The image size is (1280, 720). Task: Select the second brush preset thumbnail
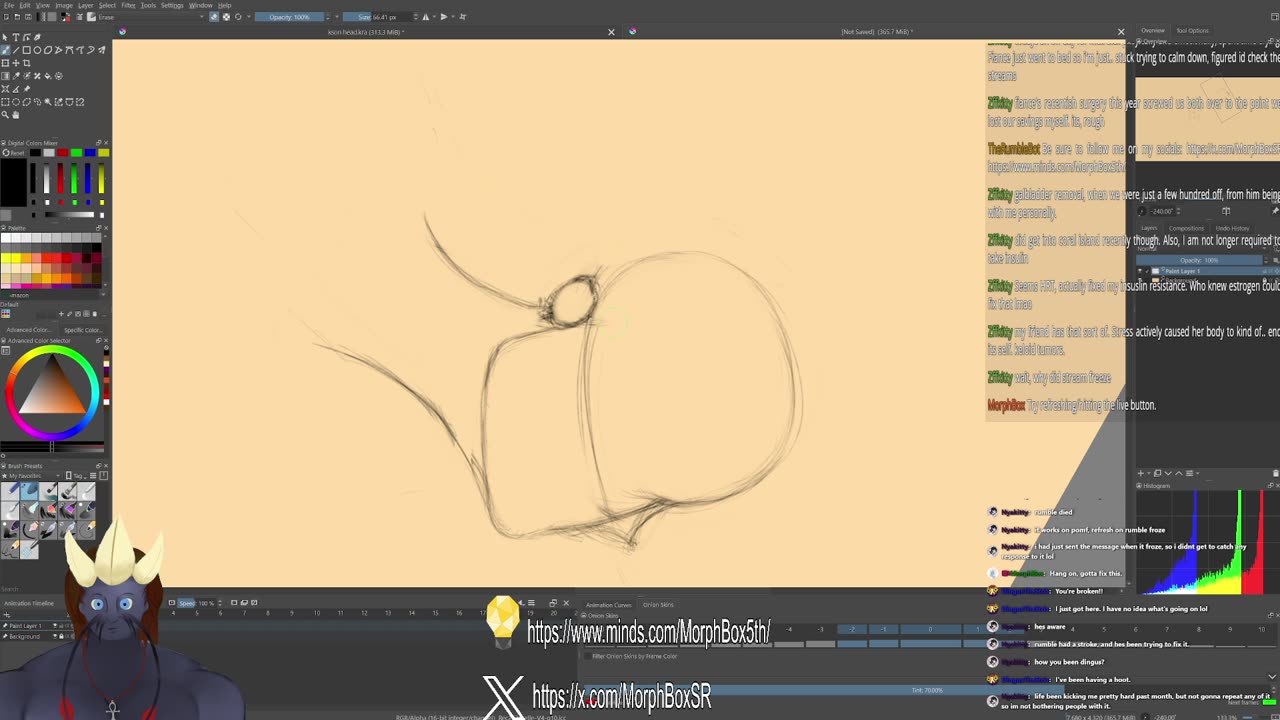click(29, 491)
